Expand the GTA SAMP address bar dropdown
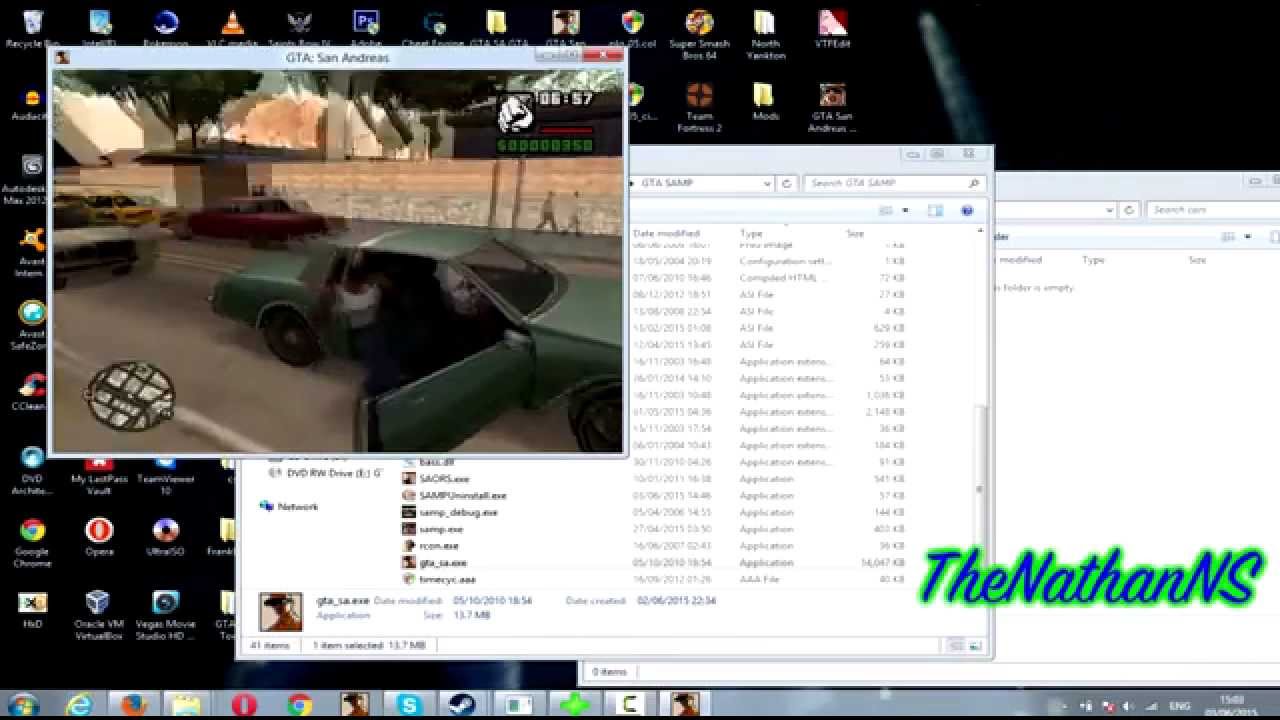 tap(767, 183)
